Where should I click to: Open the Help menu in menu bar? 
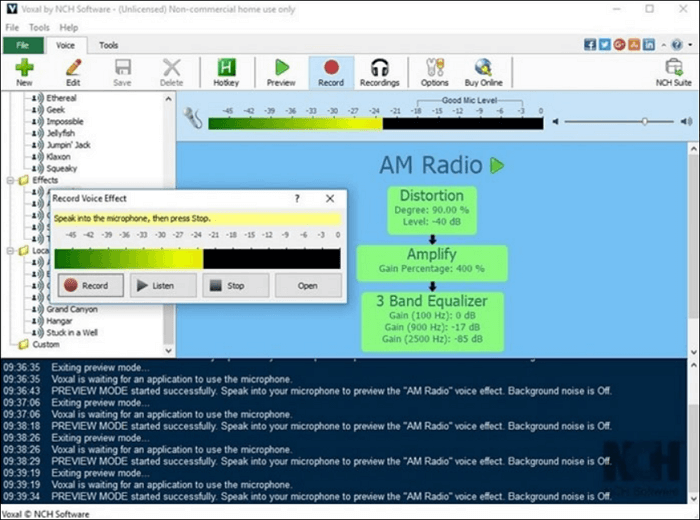pos(69,28)
